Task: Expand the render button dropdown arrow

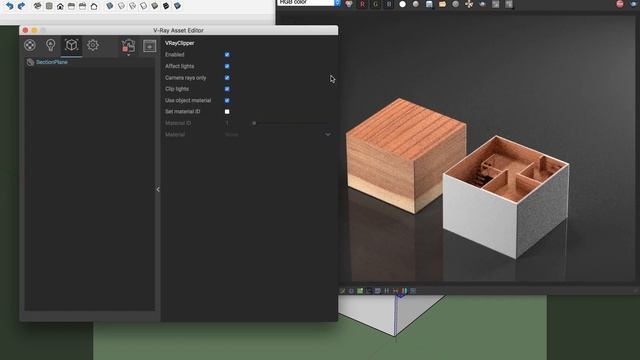Action: click(x=129, y=55)
